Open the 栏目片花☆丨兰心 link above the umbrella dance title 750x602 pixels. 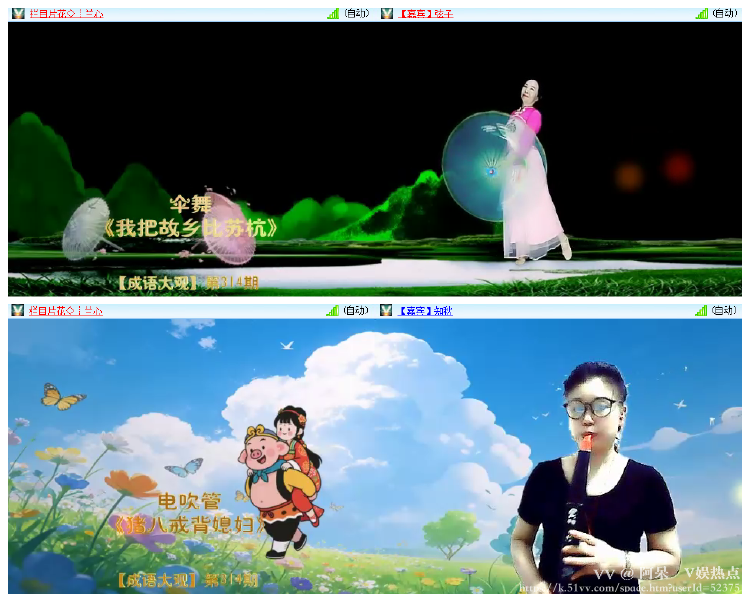66,14
